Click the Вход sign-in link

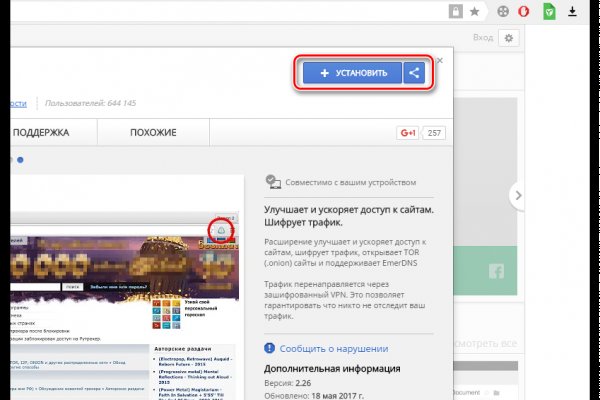pos(484,37)
